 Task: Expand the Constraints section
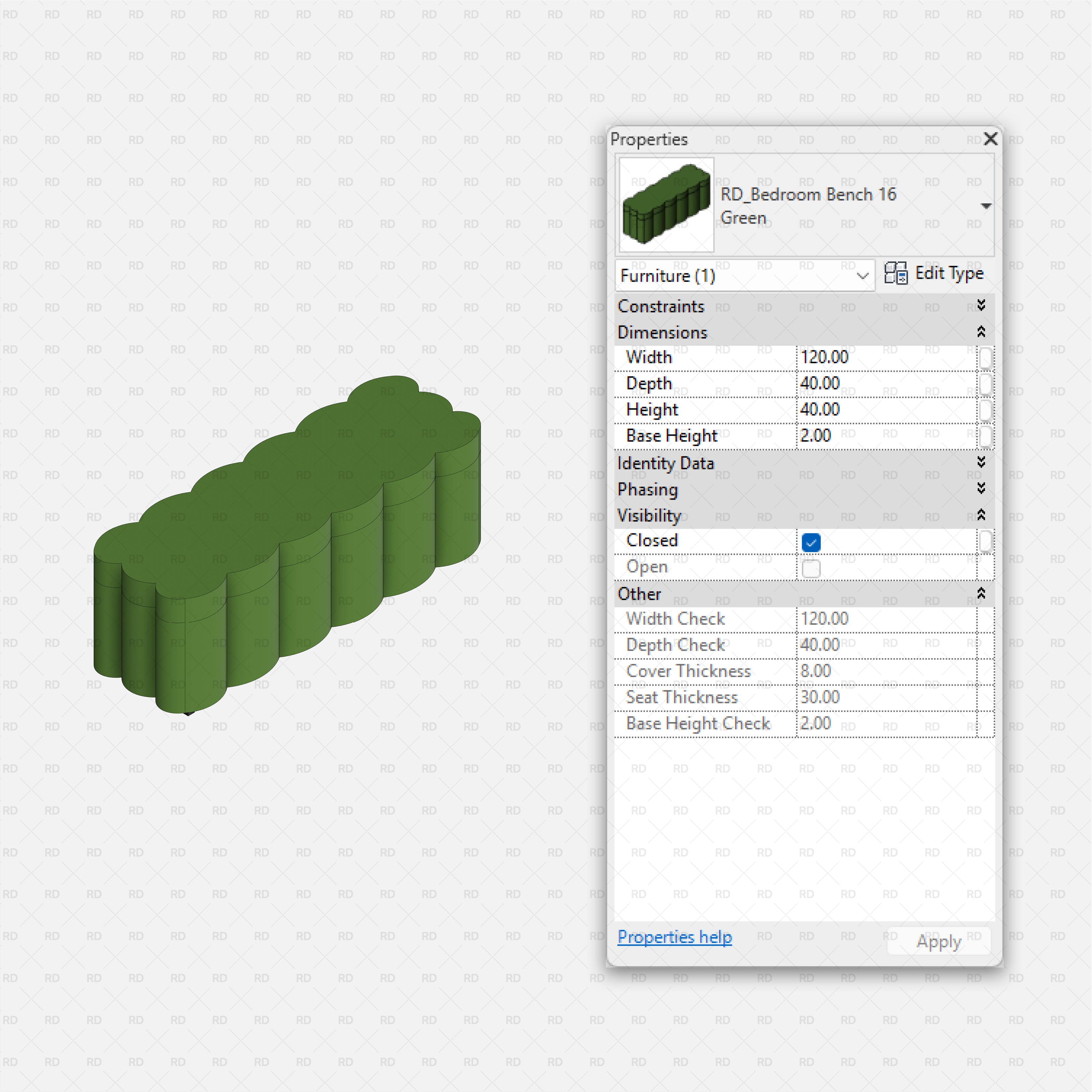981,306
